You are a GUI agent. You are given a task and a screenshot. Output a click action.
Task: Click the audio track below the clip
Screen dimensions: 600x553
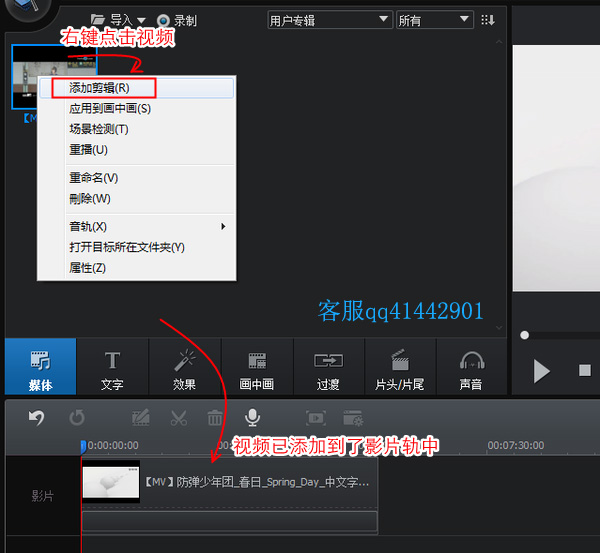[x=230, y=521]
